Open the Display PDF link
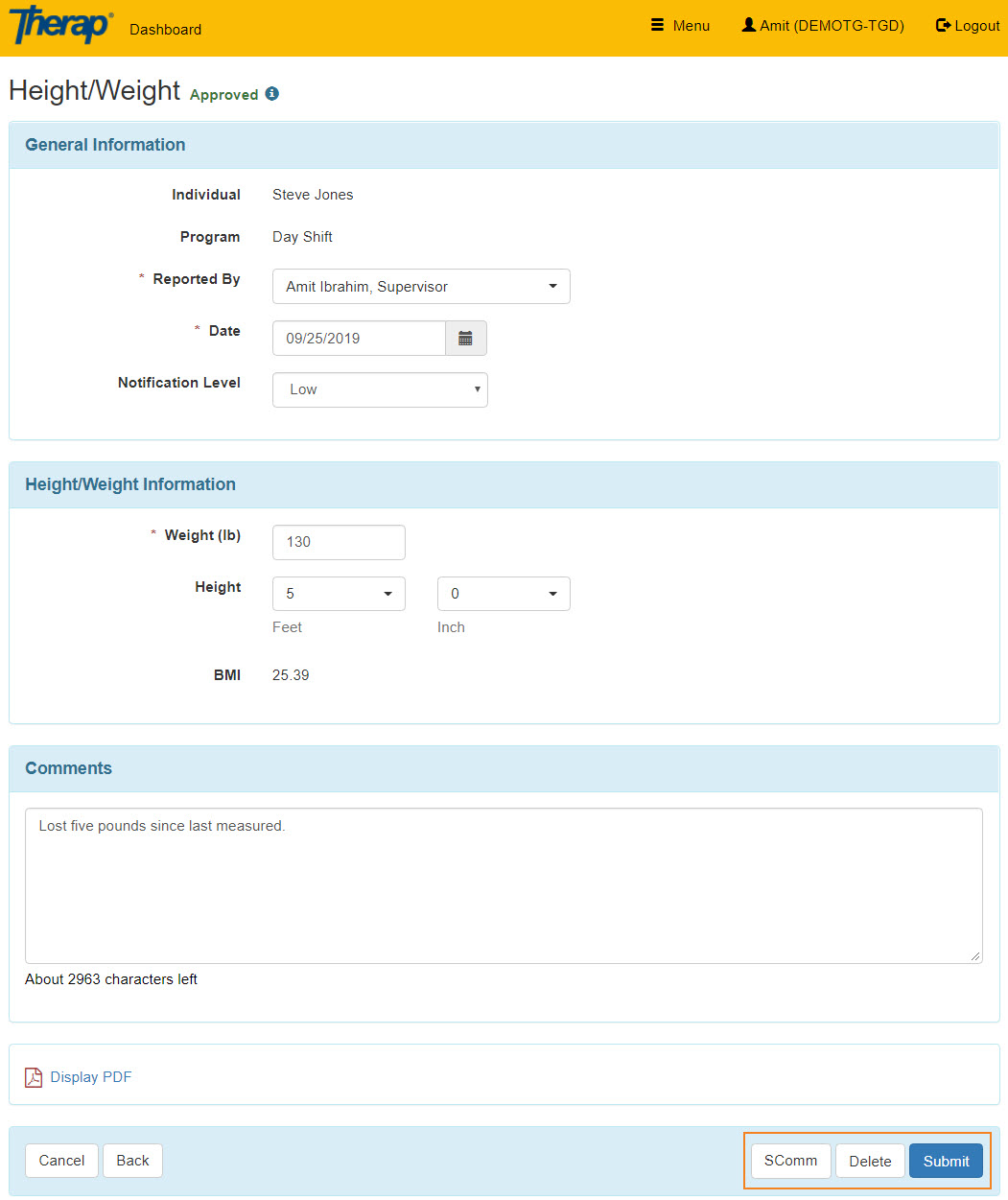Image resolution: width=1008 pixels, height=1200 pixels. point(91,1077)
